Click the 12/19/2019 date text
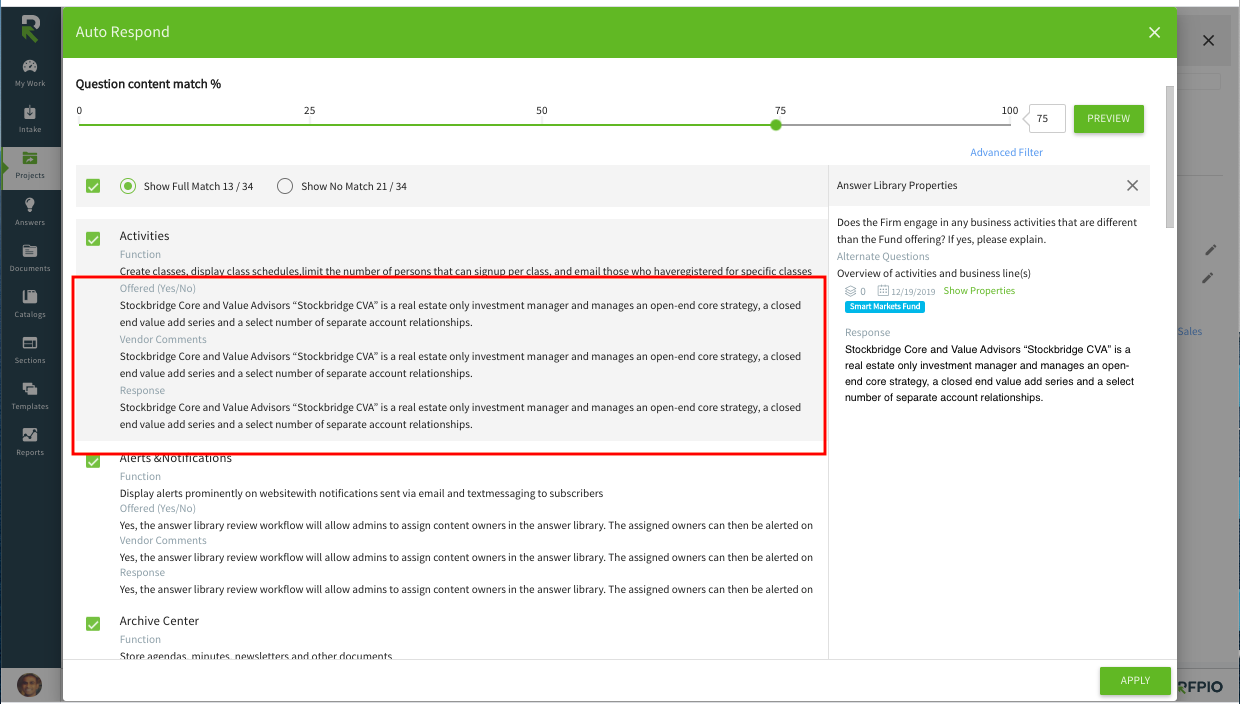This screenshot has height=704, width=1240. click(914, 291)
